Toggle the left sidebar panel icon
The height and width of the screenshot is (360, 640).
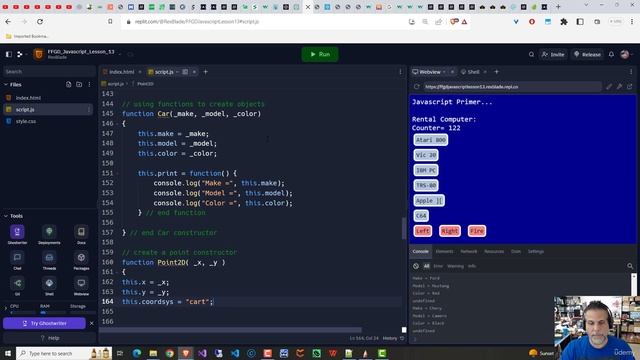click(9, 54)
